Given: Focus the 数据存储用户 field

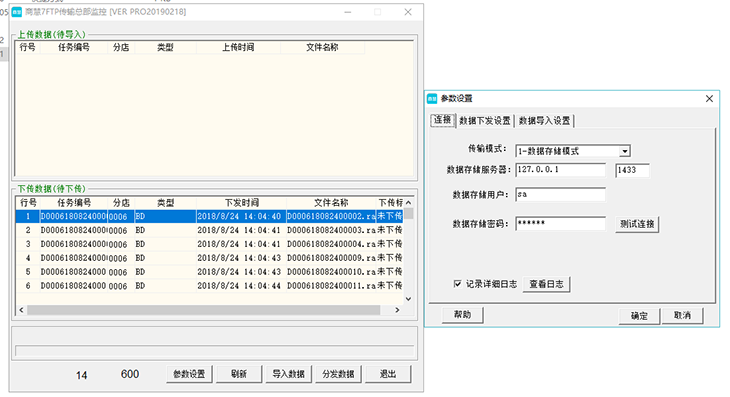Looking at the screenshot, I should 561,195.
